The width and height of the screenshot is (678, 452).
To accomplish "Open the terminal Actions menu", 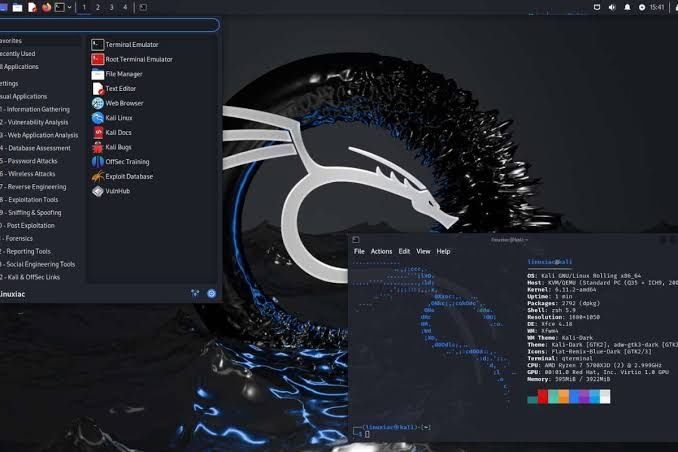I will (381, 251).
